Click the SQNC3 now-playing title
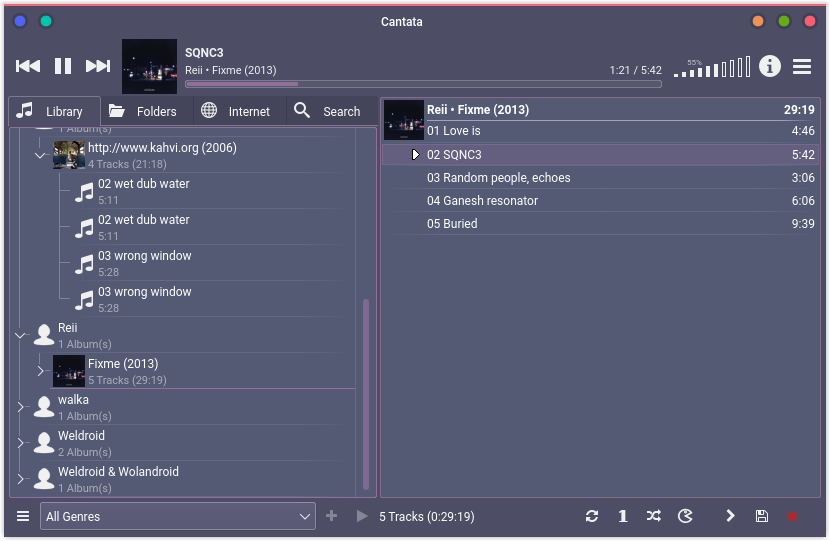 (x=204, y=53)
